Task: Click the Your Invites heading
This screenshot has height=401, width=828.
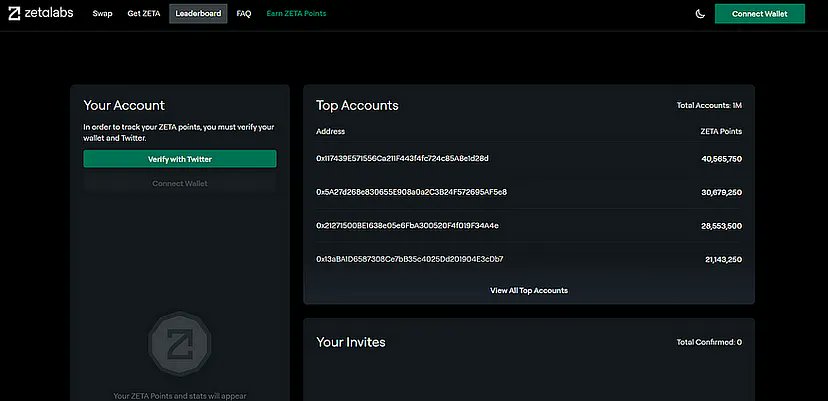Action: 351,342
